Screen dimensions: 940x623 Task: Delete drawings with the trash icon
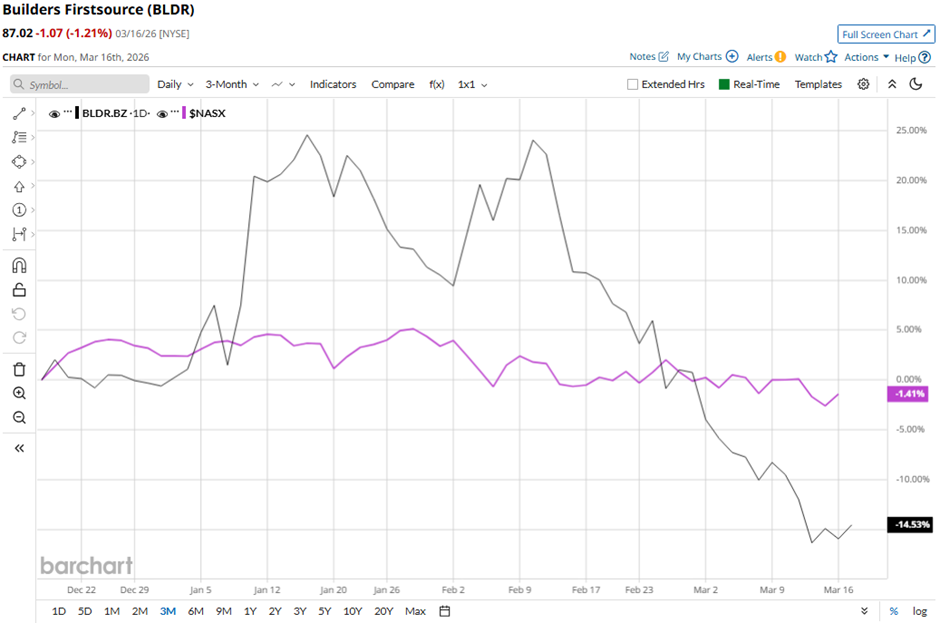19,369
